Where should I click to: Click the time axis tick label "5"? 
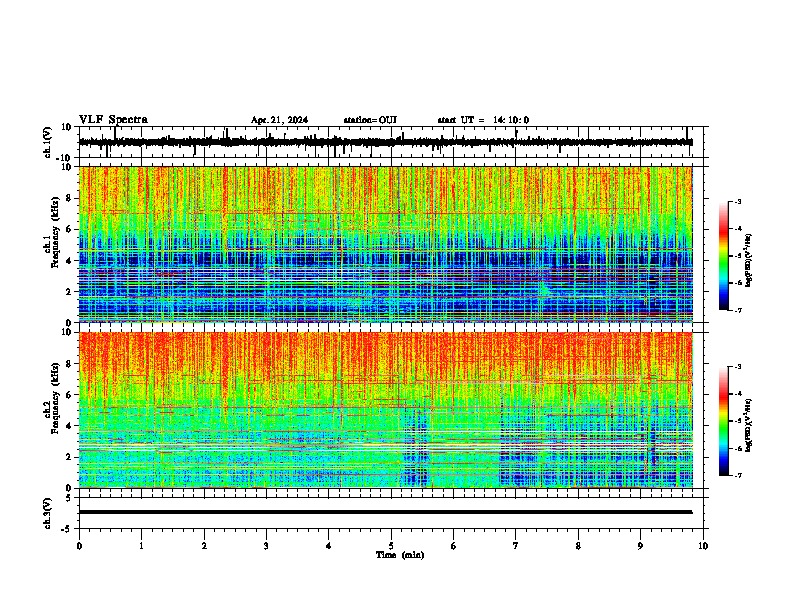pos(391,546)
